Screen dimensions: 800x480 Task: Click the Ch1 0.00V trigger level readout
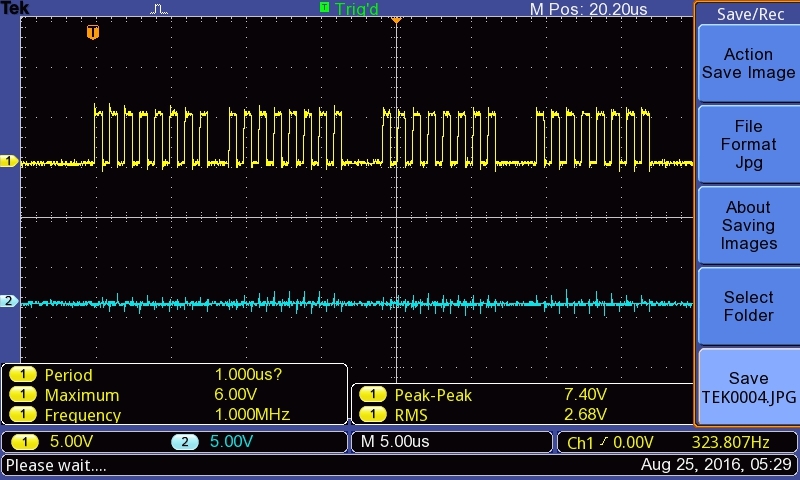(x=610, y=442)
